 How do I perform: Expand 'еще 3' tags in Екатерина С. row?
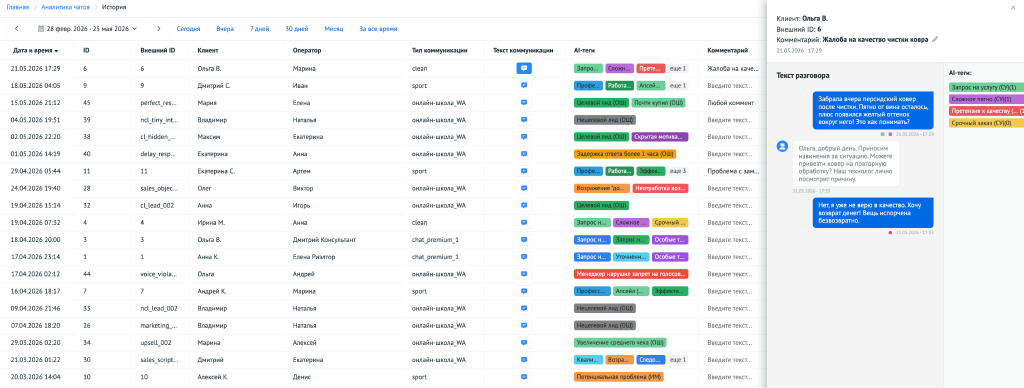[678, 171]
